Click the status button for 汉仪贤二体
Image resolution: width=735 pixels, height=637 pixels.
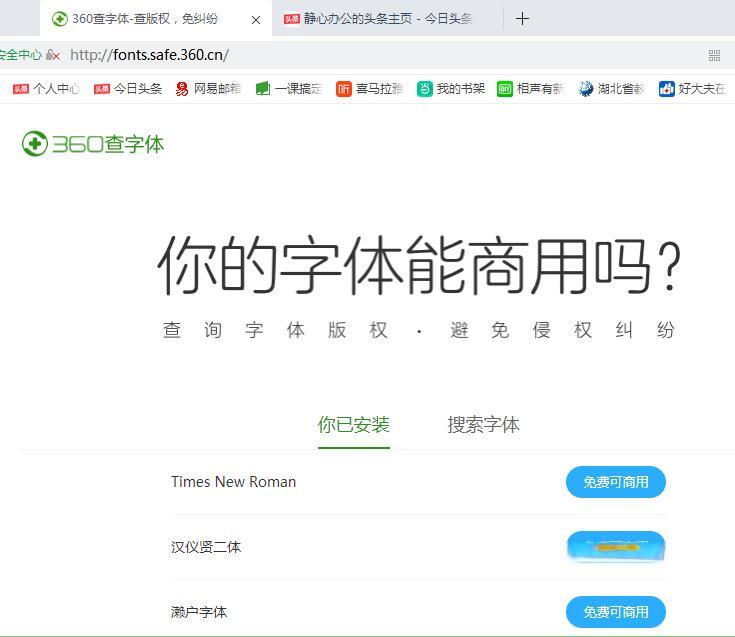click(615, 547)
